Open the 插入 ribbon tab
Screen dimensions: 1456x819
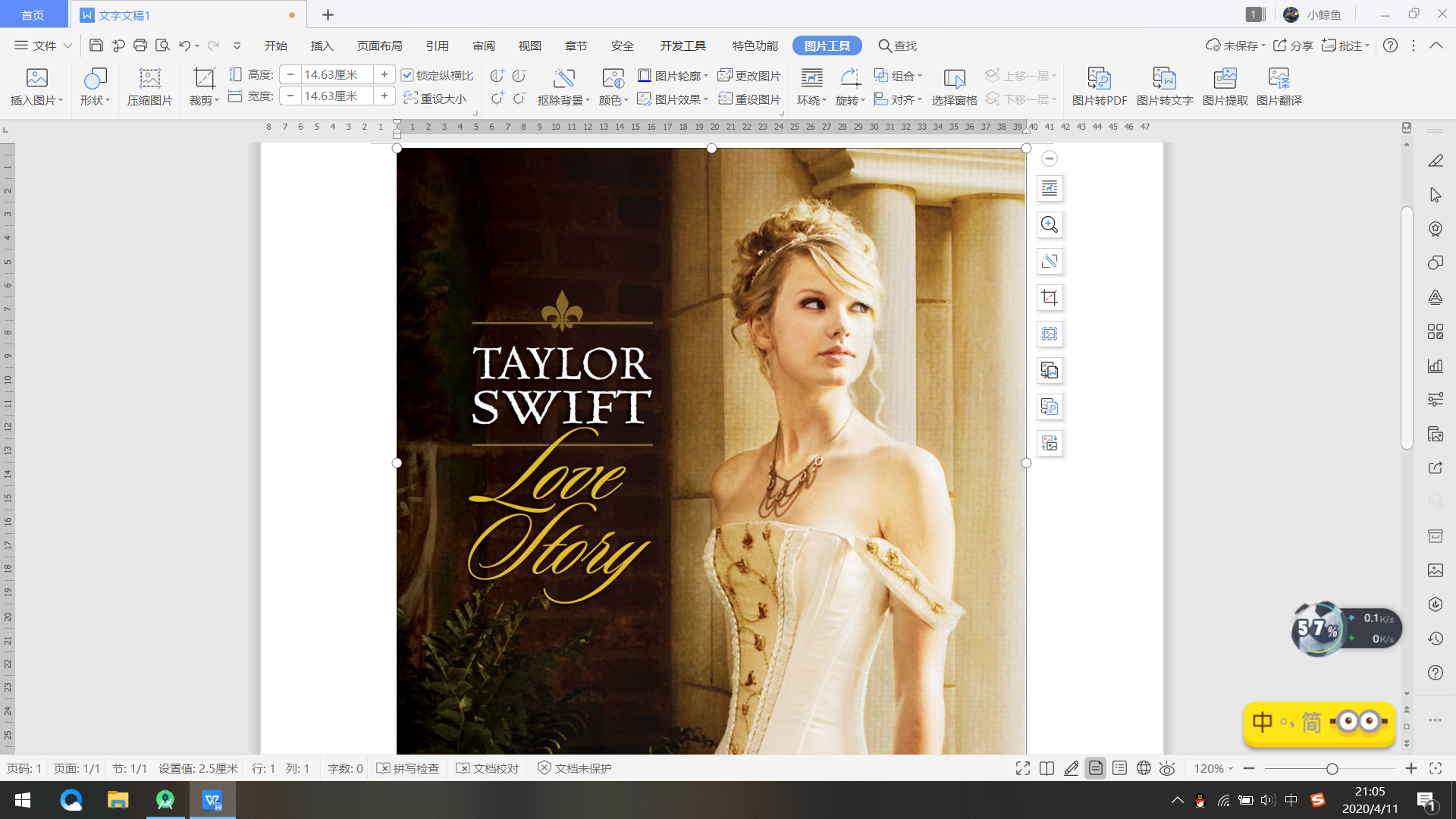coord(322,45)
